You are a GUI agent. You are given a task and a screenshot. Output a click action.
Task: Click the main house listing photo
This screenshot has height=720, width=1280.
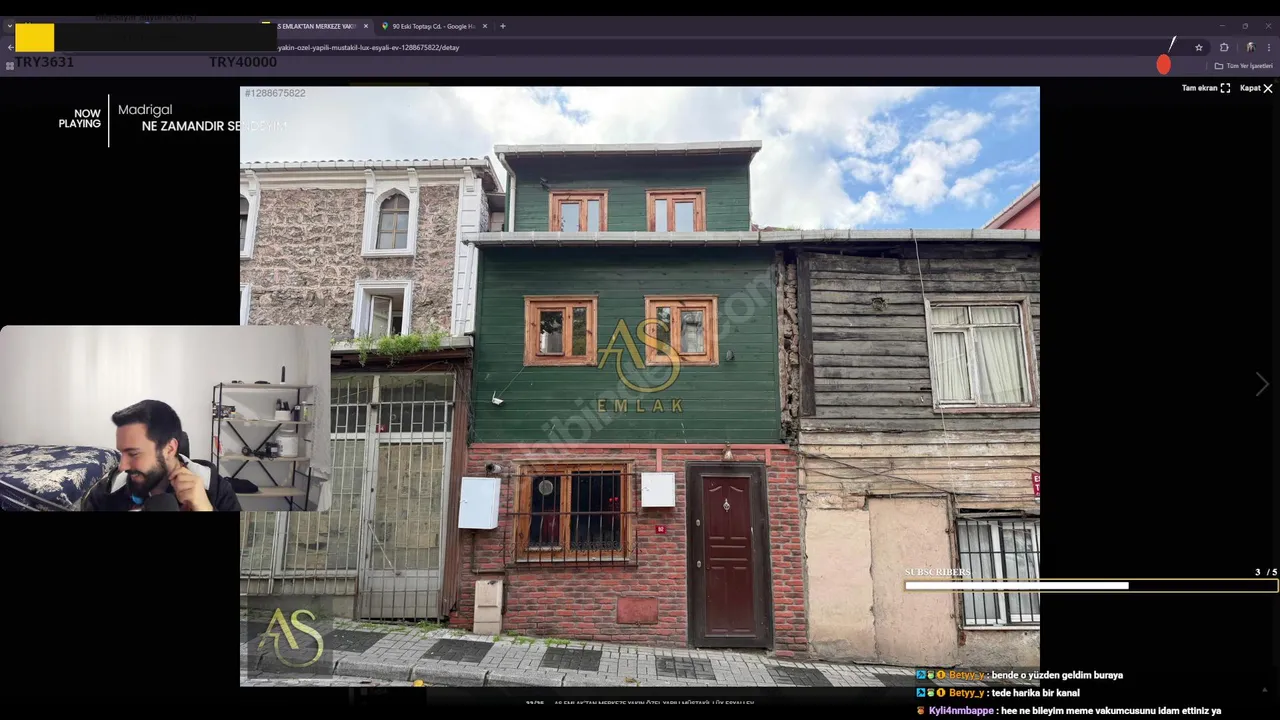pos(640,386)
